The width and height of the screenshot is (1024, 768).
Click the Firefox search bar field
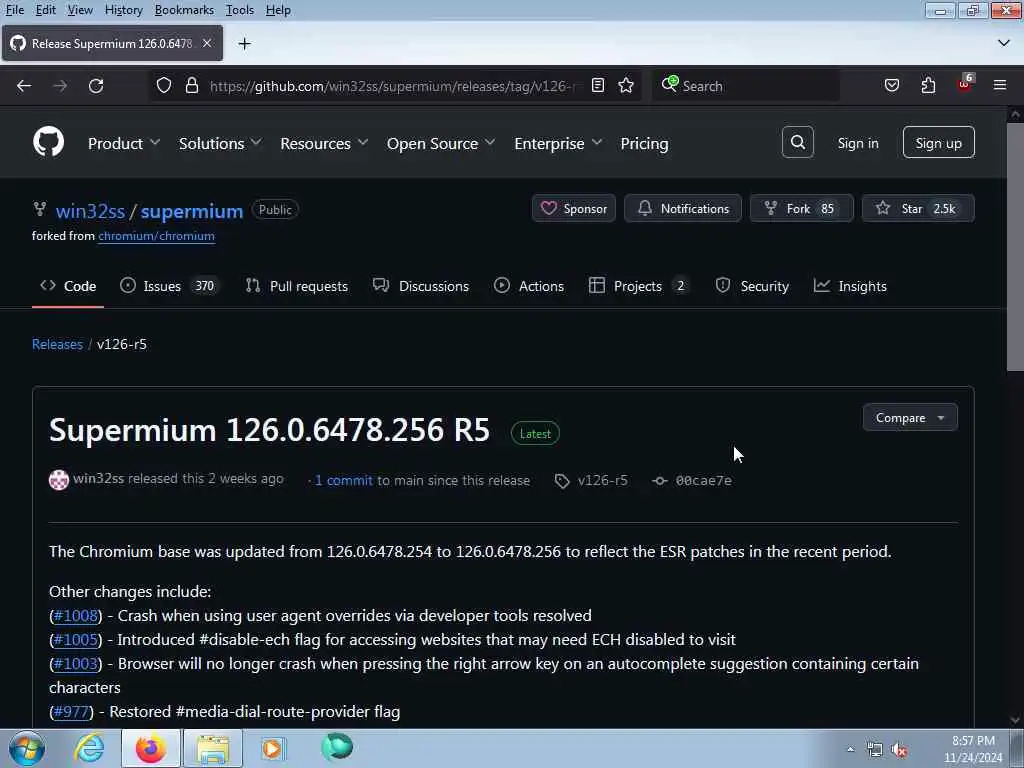[746, 86]
